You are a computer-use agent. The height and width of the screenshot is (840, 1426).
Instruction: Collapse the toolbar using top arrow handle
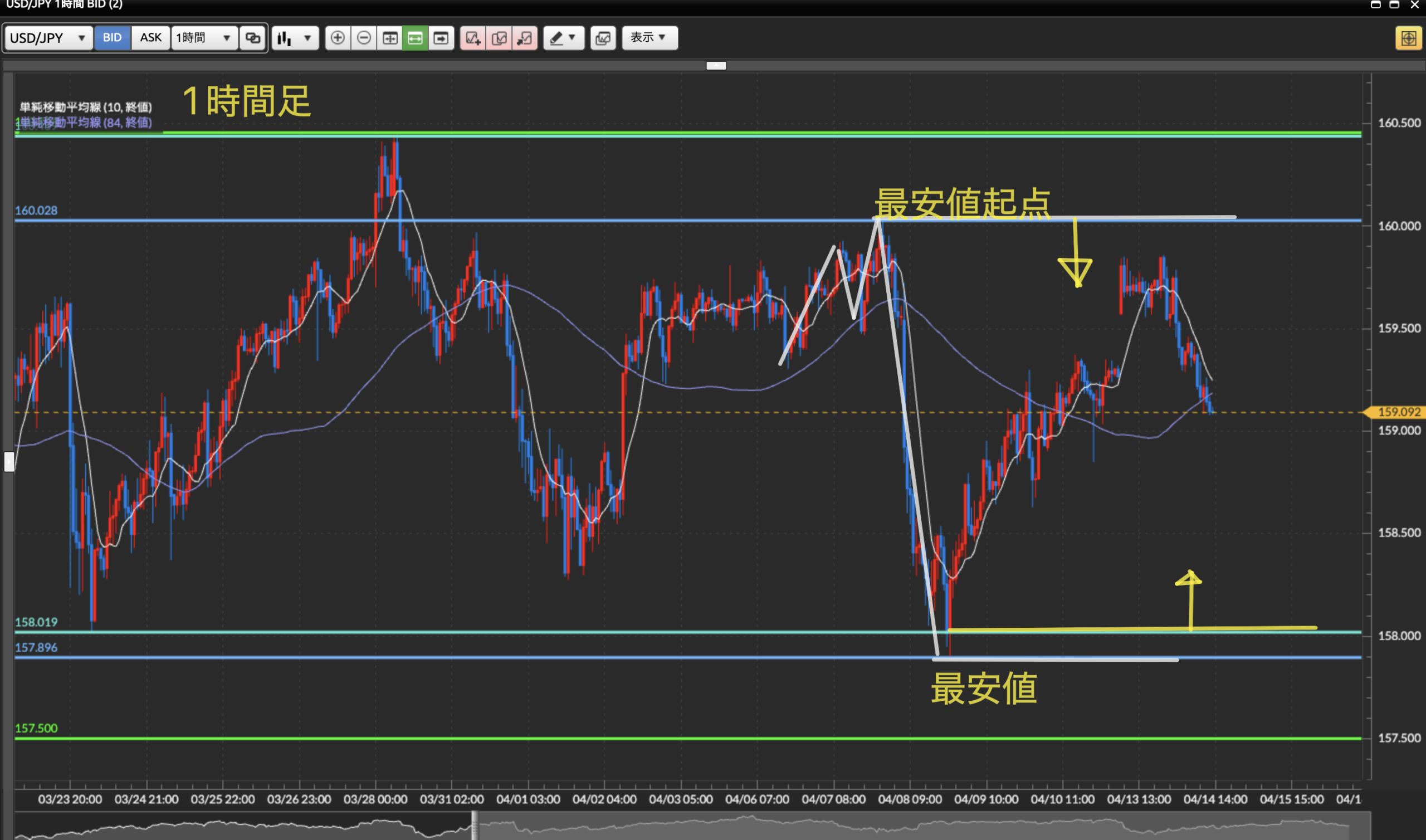pos(716,66)
